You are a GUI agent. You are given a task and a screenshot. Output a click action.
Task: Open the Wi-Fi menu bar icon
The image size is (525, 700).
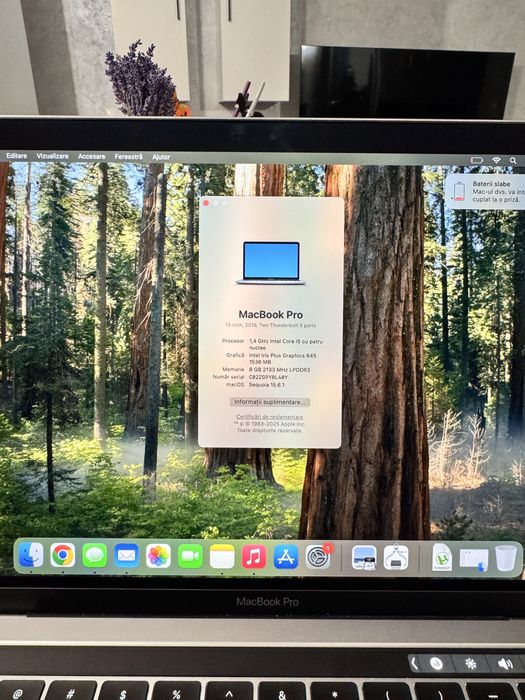point(496,160)
